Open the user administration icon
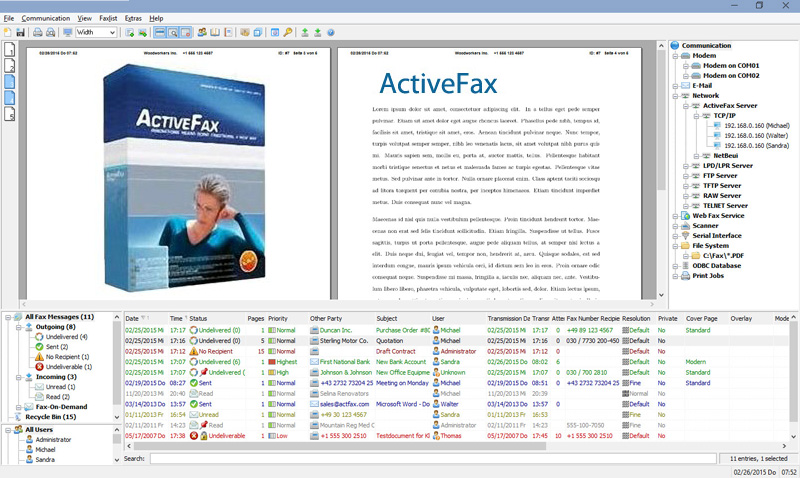This screenshot has width=800, height=478. pos(202,32)
